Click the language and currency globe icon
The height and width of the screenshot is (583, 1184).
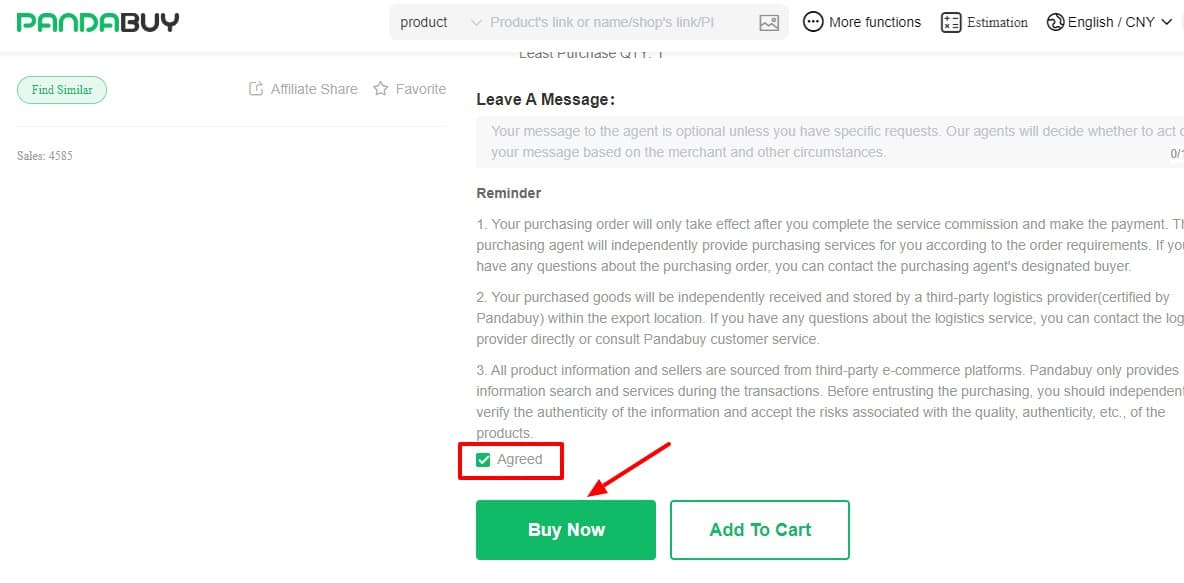click(1055, 22)
